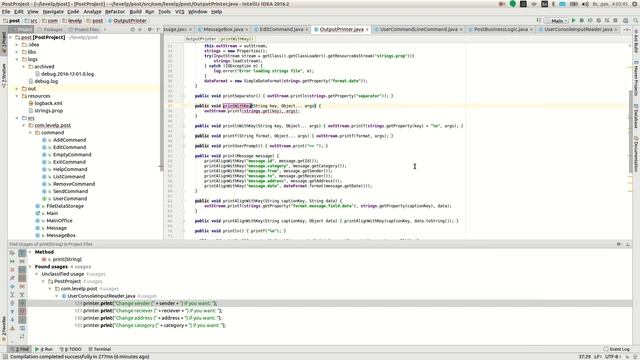Open the Navigate menu
The width and height of the screenshot is (640, 360).
click(x=53, y=12)
